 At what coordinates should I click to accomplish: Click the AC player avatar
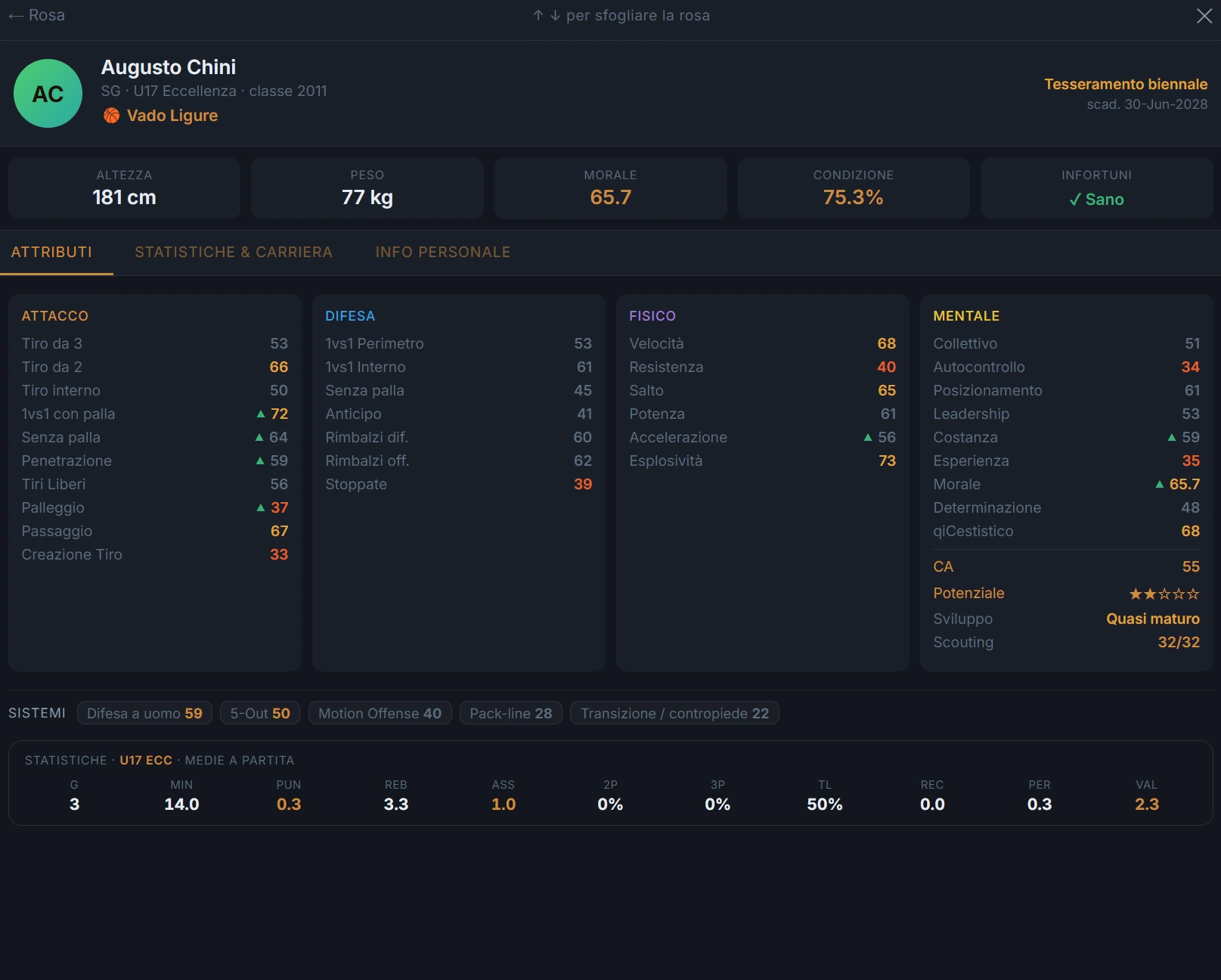pyautogui.click(x=48, y=94)
